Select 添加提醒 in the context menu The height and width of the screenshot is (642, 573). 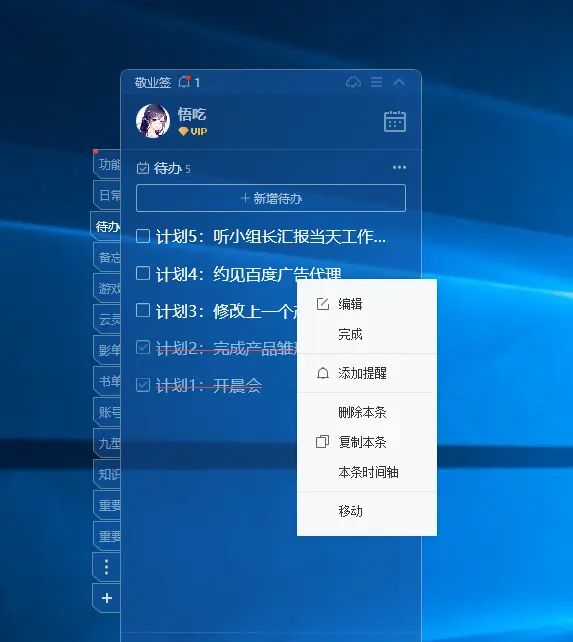coord(367,373)
